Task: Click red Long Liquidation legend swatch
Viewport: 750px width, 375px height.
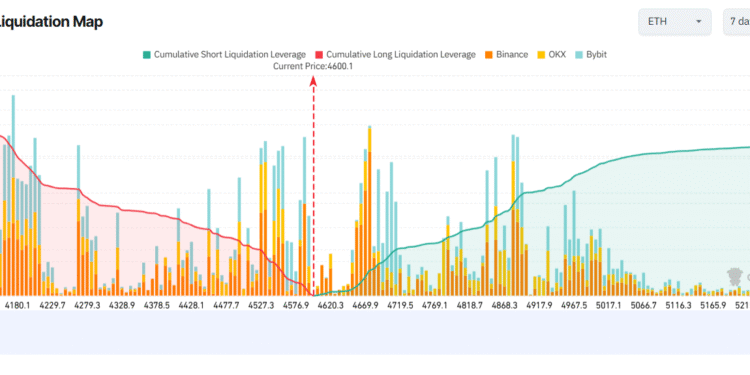Action: [319, 55]
